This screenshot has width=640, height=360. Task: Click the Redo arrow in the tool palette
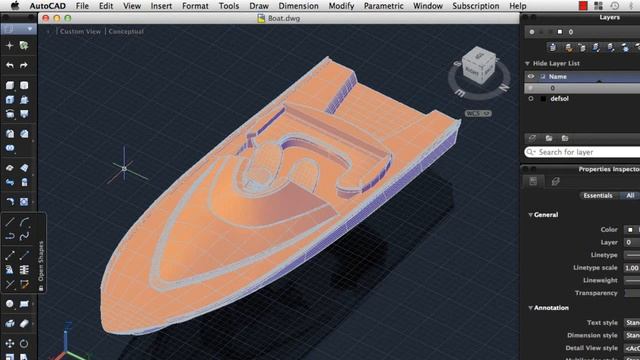24,65
